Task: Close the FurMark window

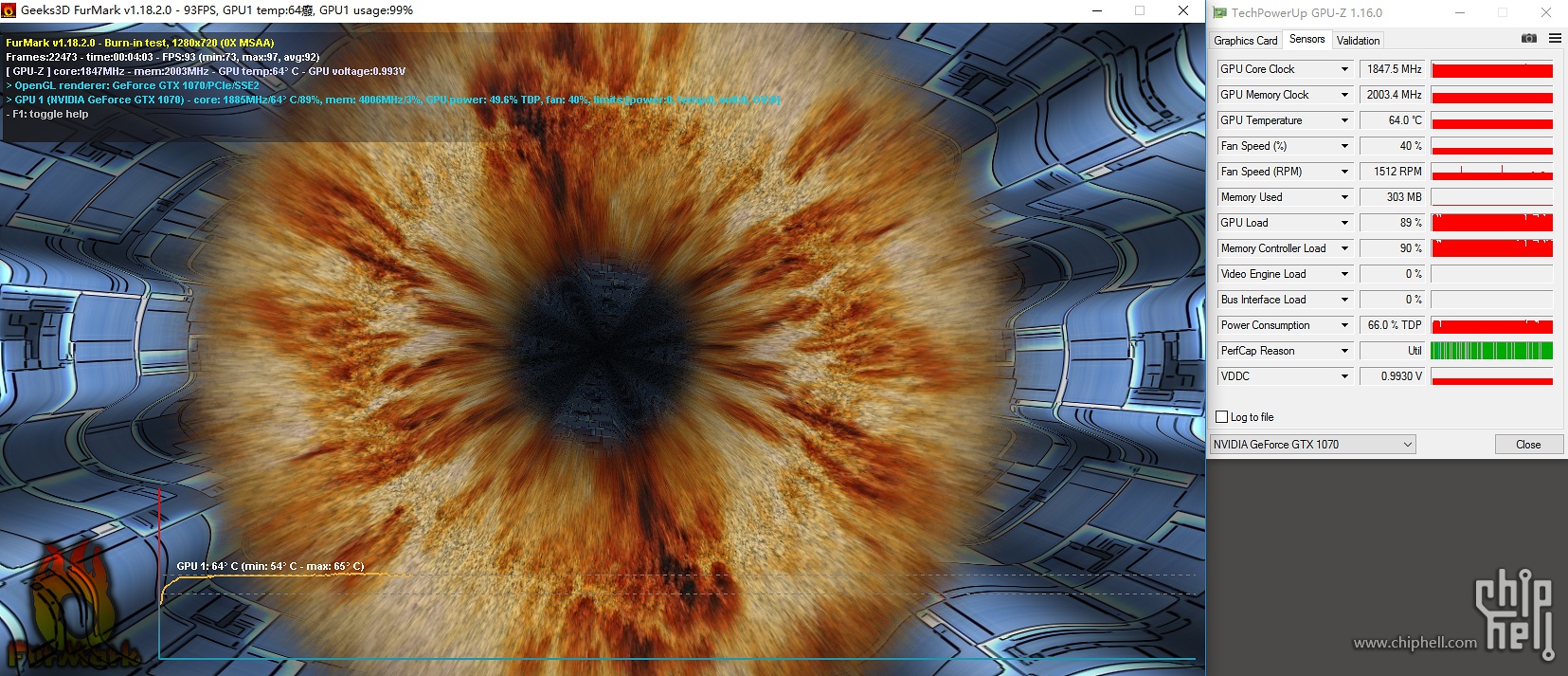Action: point(1183,10)
